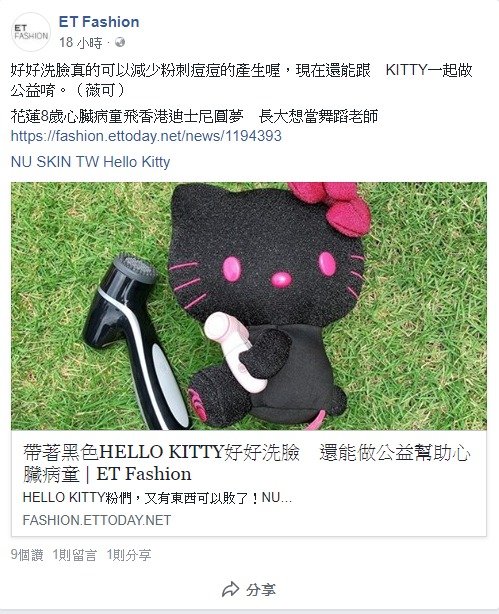Click the 分享 share button label
Viewport: 499px width, 614px height.
(261, 590)
